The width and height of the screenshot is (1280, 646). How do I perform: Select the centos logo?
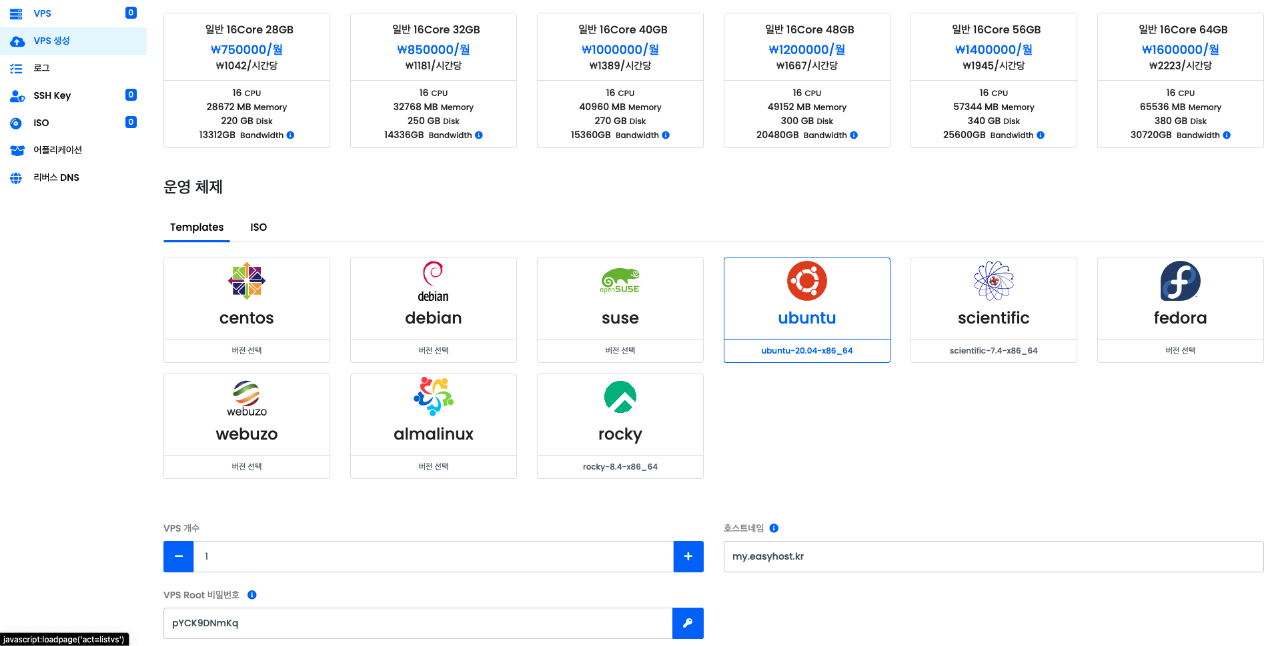click(x=246, y=282)
